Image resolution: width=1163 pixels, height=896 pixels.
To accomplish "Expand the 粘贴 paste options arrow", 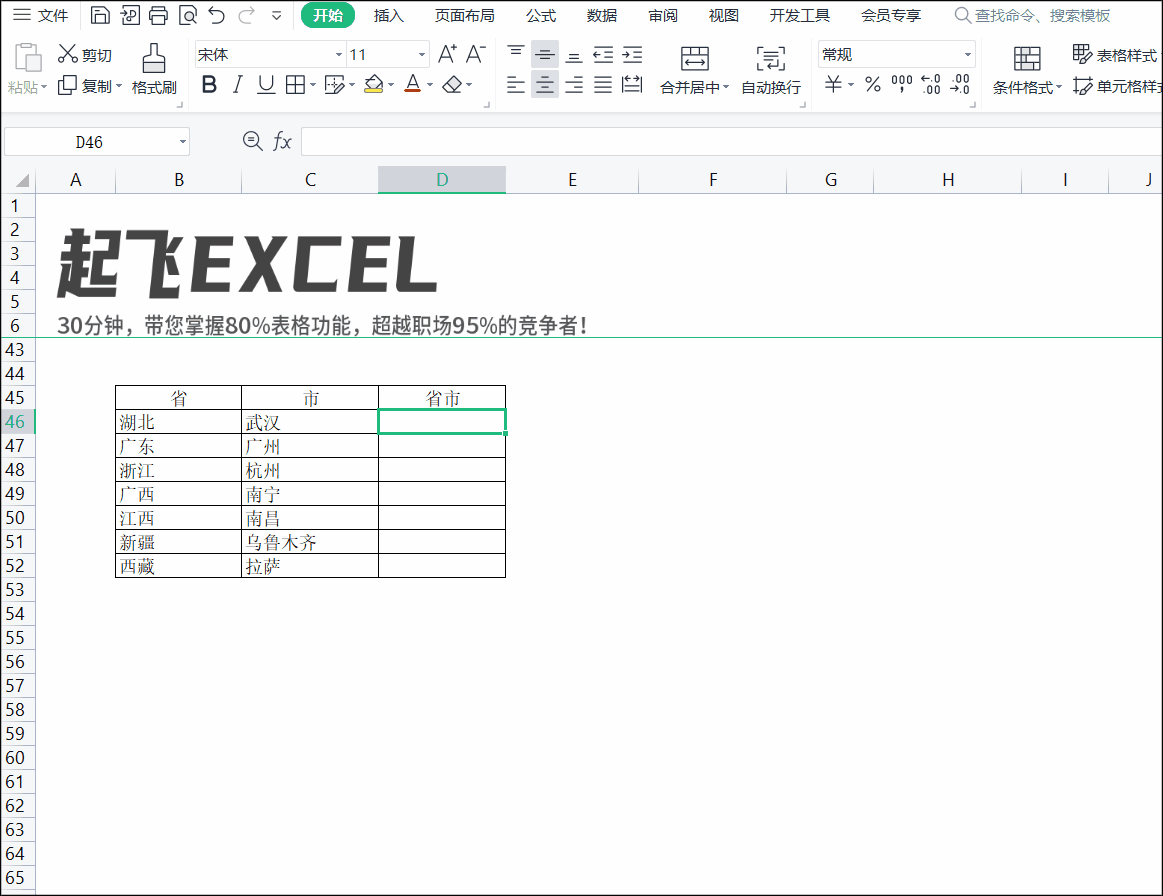I will point(44,87).
